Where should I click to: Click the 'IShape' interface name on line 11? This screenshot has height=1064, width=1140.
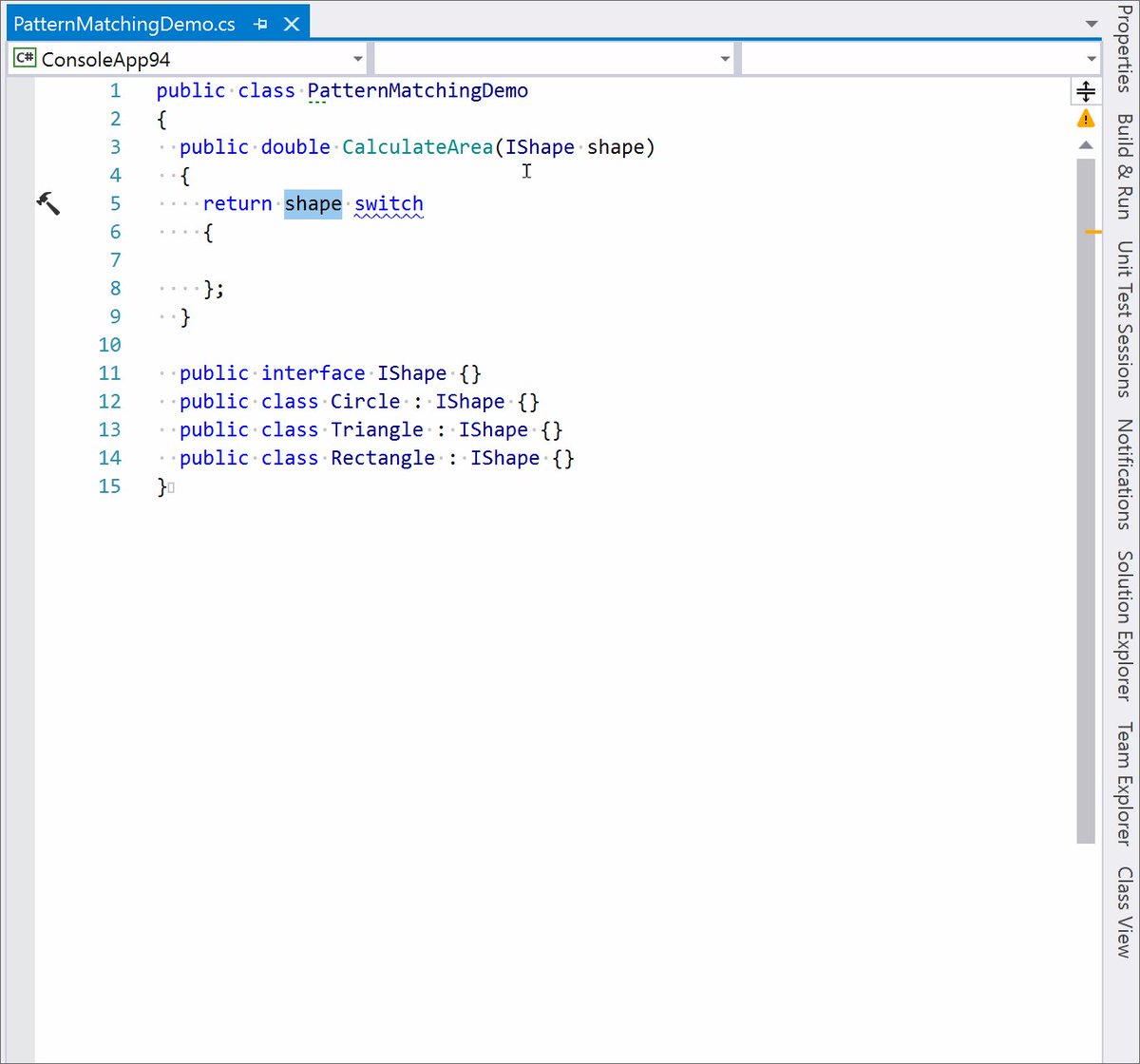[412, 373]
